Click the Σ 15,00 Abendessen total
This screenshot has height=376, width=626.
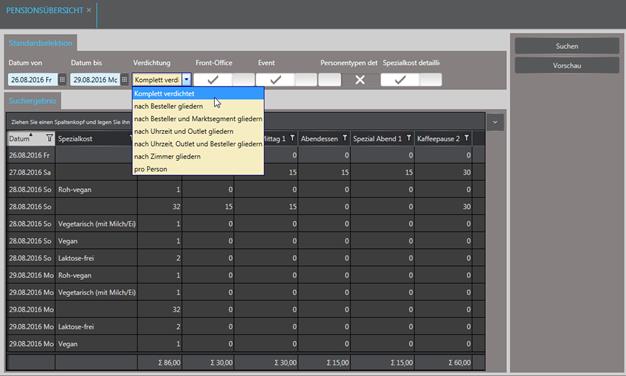point(324,363)
